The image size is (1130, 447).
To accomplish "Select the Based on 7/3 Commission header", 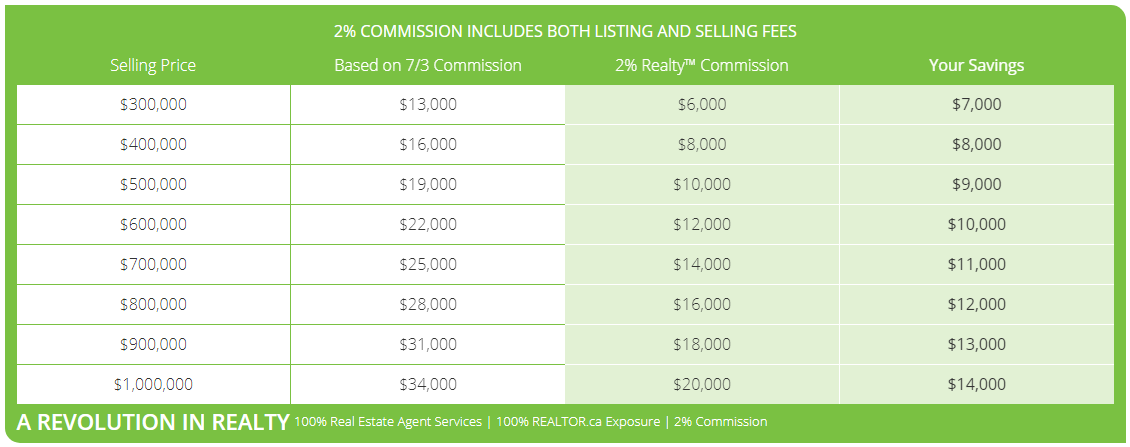I will (x=428, y=65).
